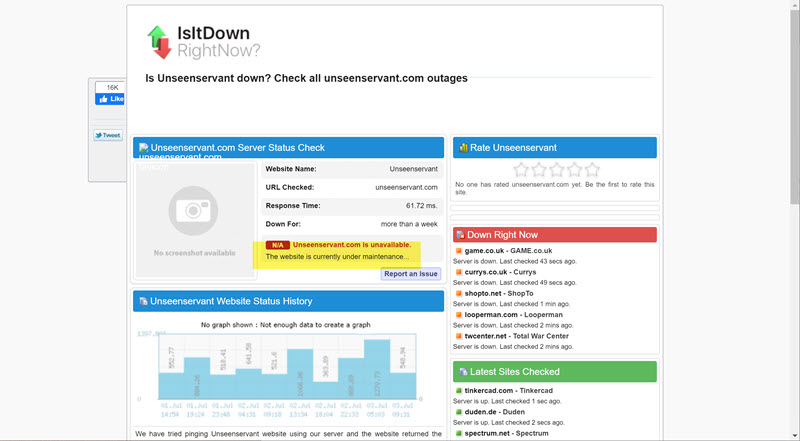Click the 'more than a week' value

coord(409,224)
